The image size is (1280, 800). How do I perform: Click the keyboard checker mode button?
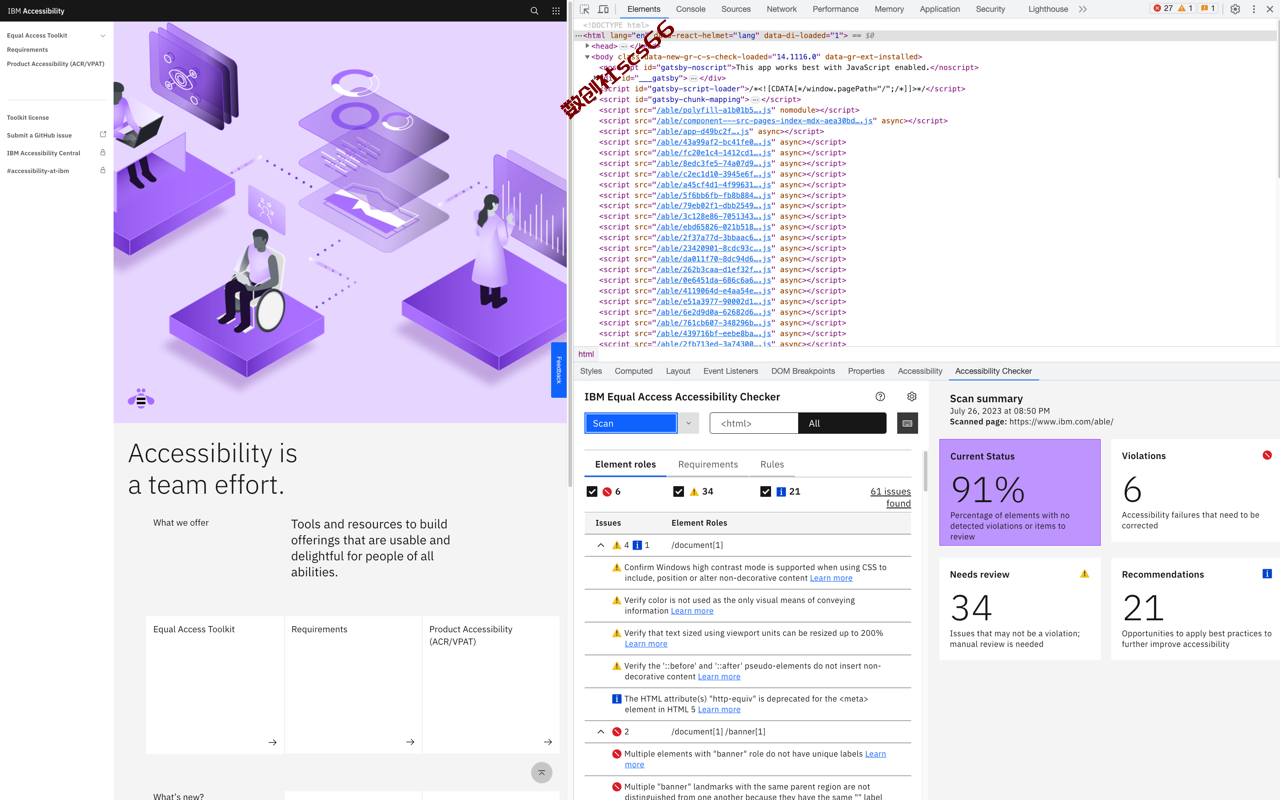(x=907, y=423)
